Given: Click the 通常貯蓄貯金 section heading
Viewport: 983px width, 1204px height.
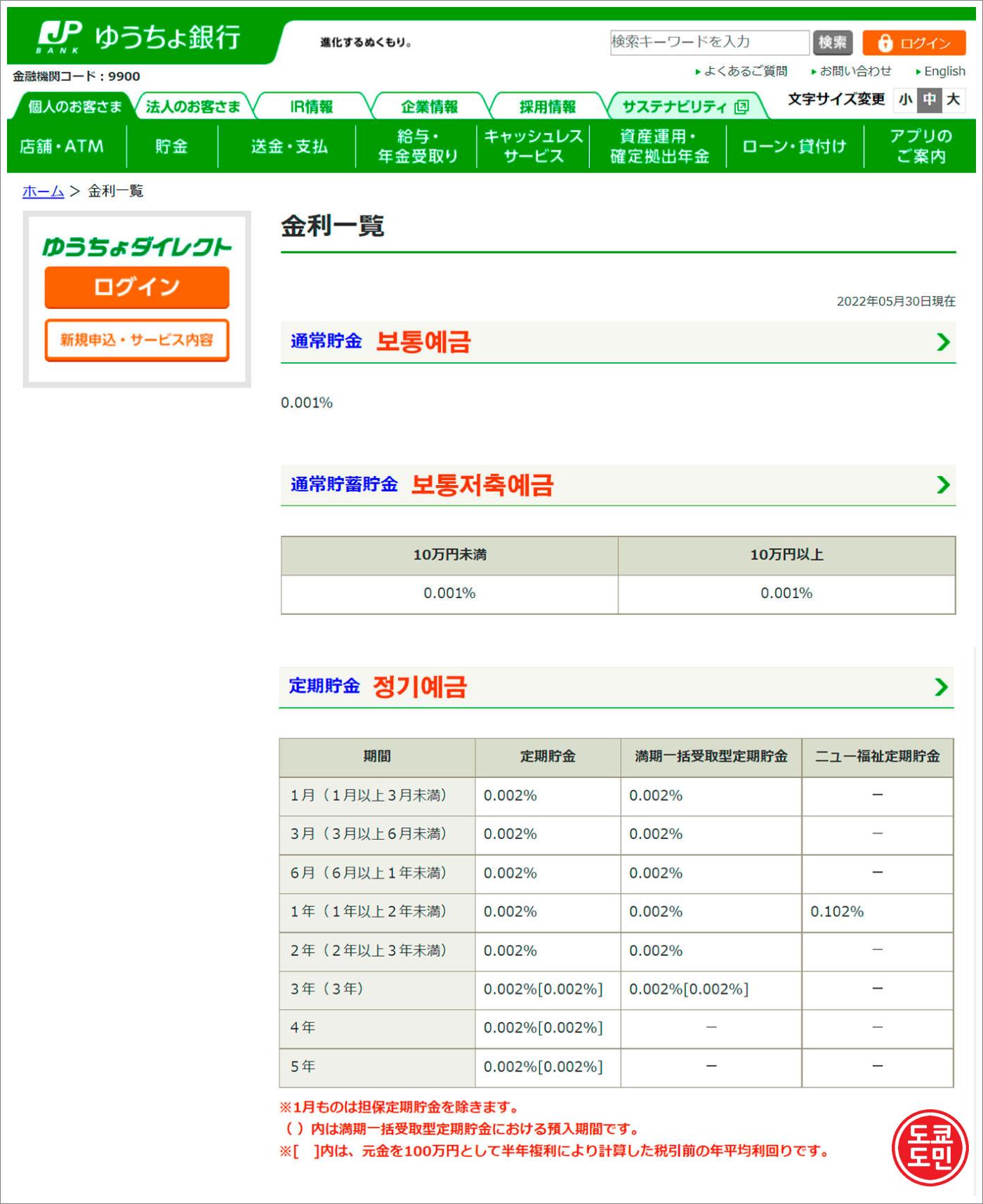Looking at the screenshot, I should click(x=344, y=484).
